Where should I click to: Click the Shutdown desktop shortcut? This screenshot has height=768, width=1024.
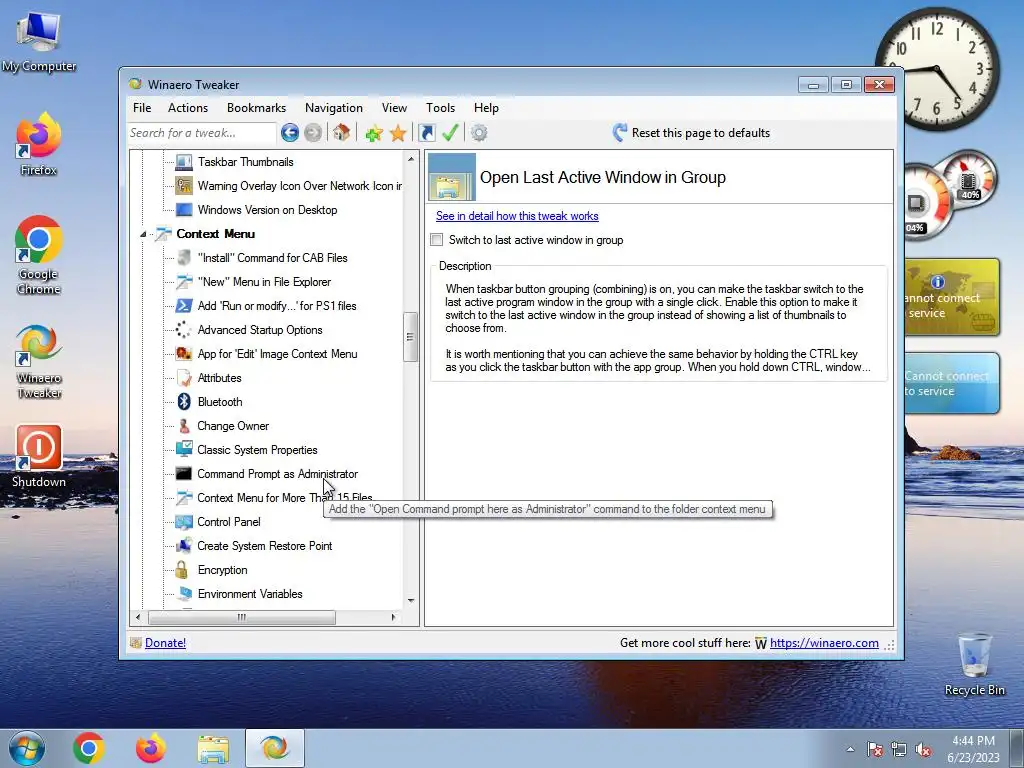point(39,456)
